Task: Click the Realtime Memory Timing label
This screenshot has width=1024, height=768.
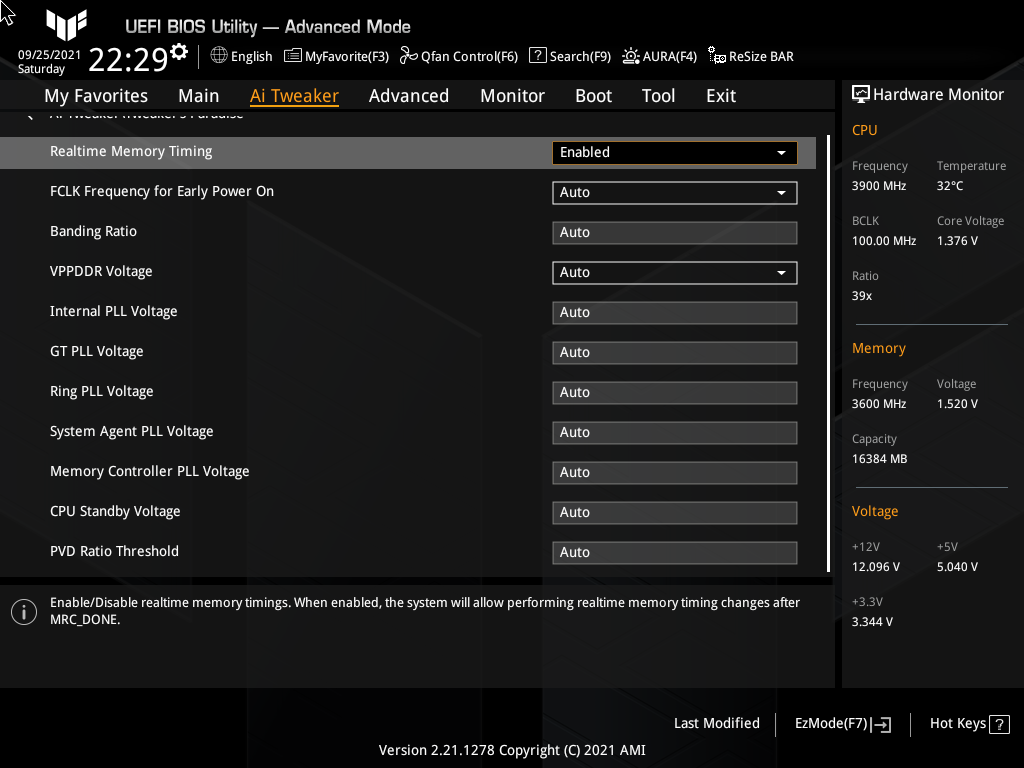Action: (x=131, y=152)
